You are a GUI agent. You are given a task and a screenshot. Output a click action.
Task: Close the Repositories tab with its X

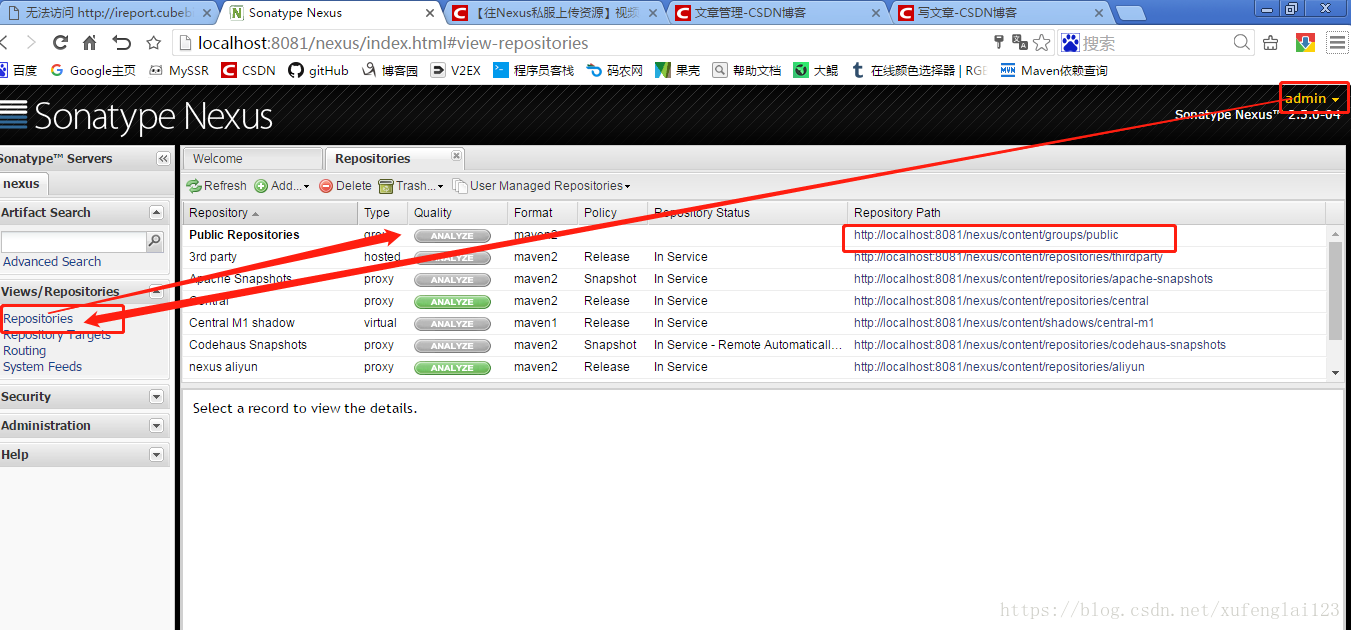(456, 156)
